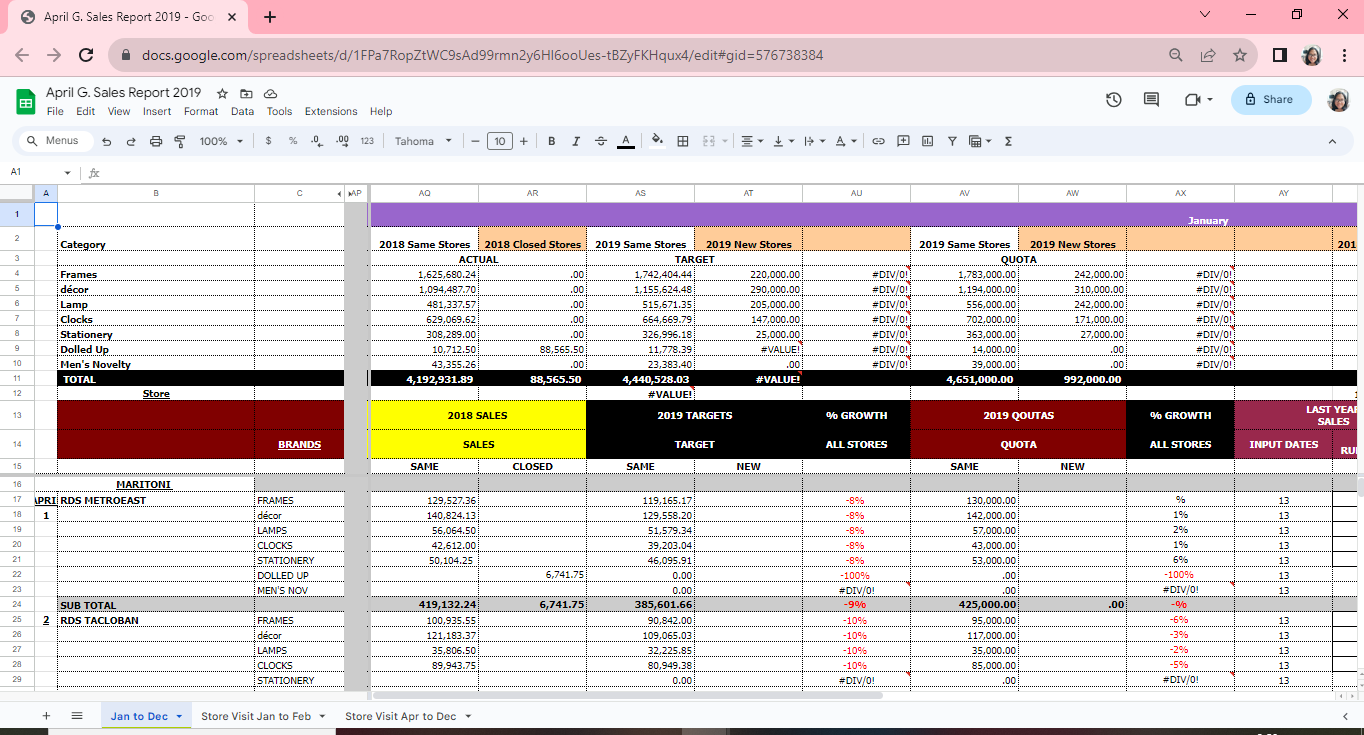Click the Share button
Viewport: 1364px width, 735px height.
1270,100
